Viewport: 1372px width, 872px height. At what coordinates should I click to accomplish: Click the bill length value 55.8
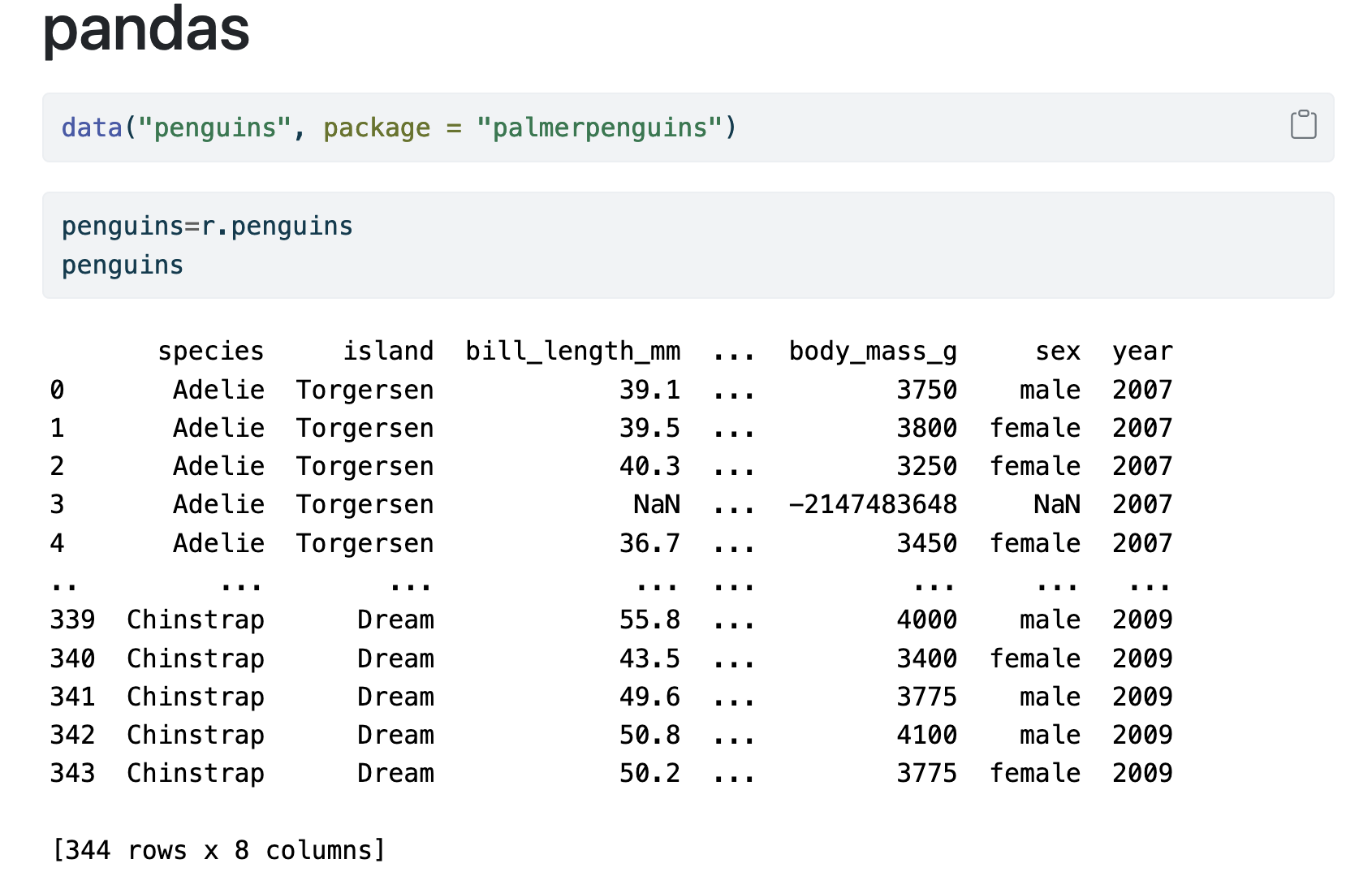click(649, 619)
